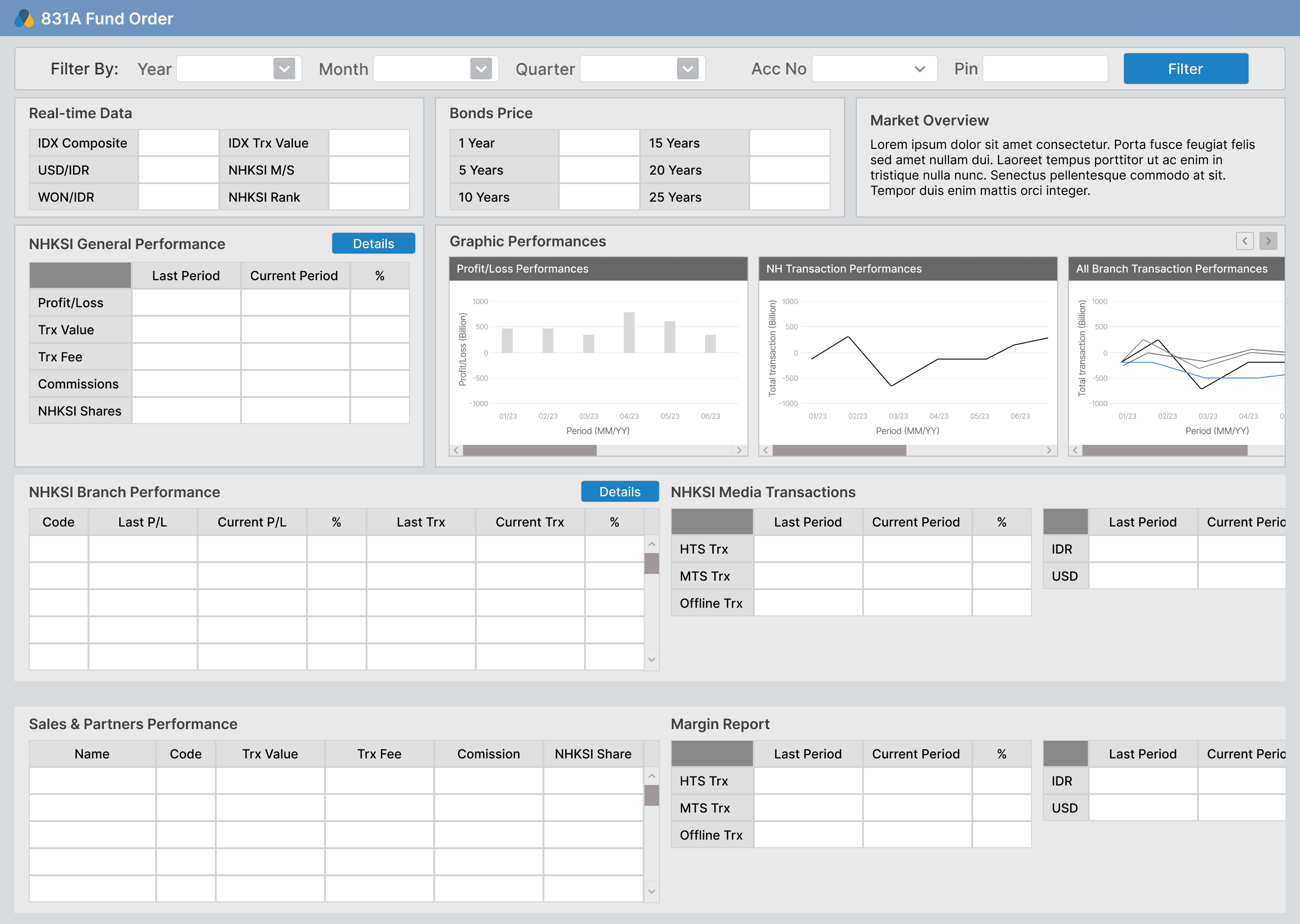Click the Name header in Sales & Partners table
Screen dimensions: 1300x924
[92, 753]
